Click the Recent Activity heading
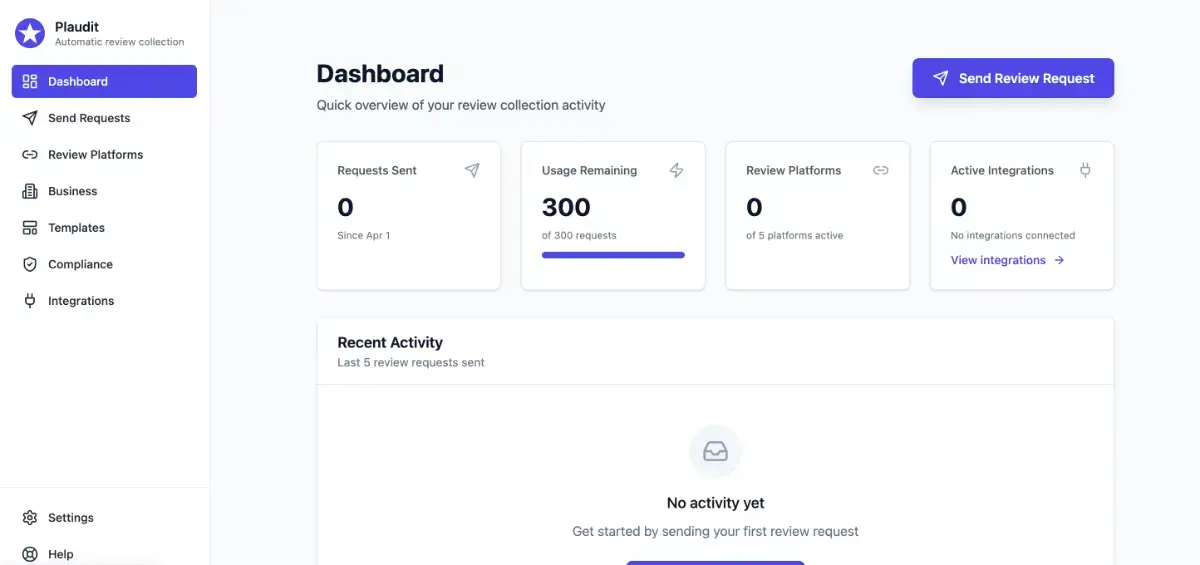This screenshot has height=565, width=1200. click(390, 342)
